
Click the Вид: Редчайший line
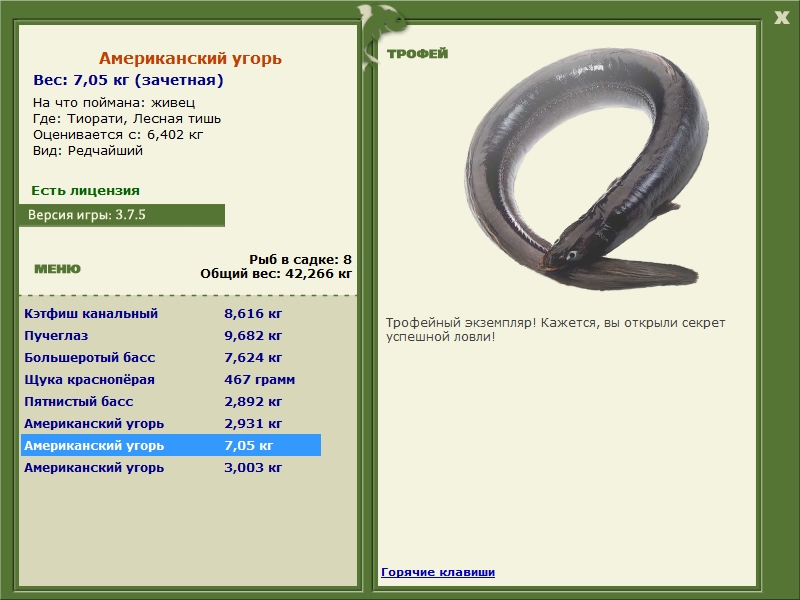88,151
